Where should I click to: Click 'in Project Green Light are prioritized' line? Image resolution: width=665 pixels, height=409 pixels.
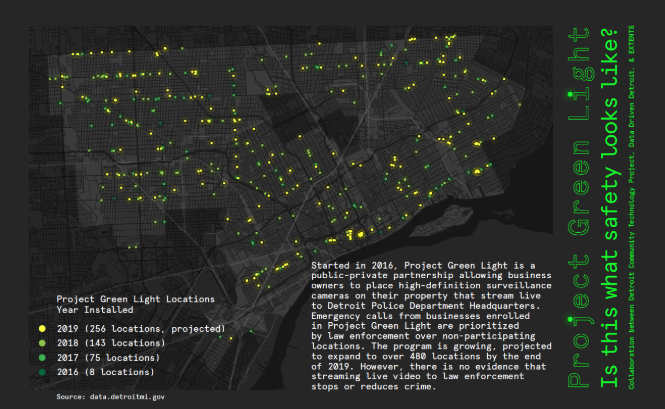(x=415, y=326)
